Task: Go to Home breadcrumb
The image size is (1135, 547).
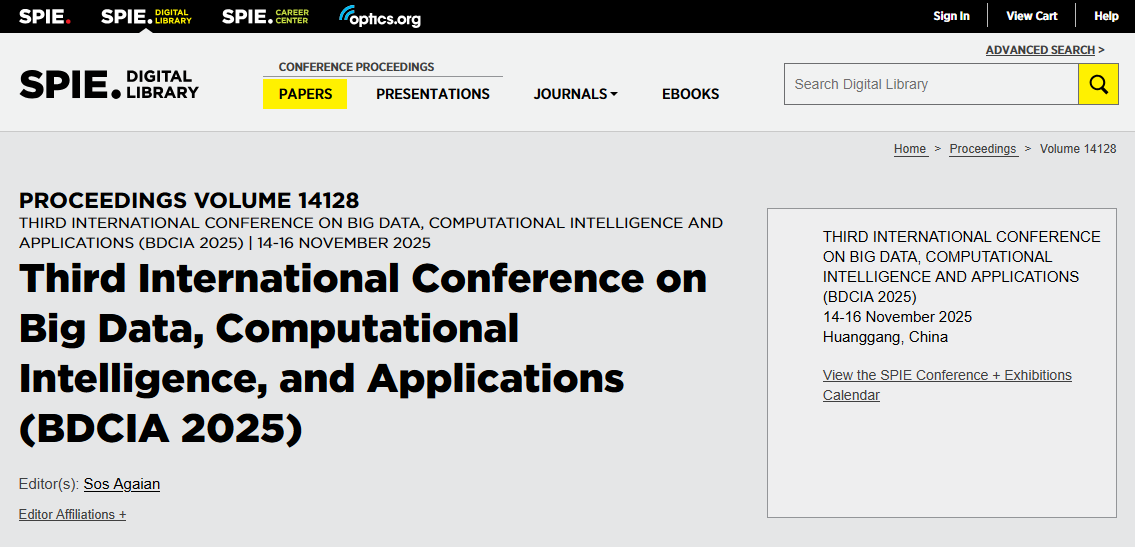Action: pos(910,149)
